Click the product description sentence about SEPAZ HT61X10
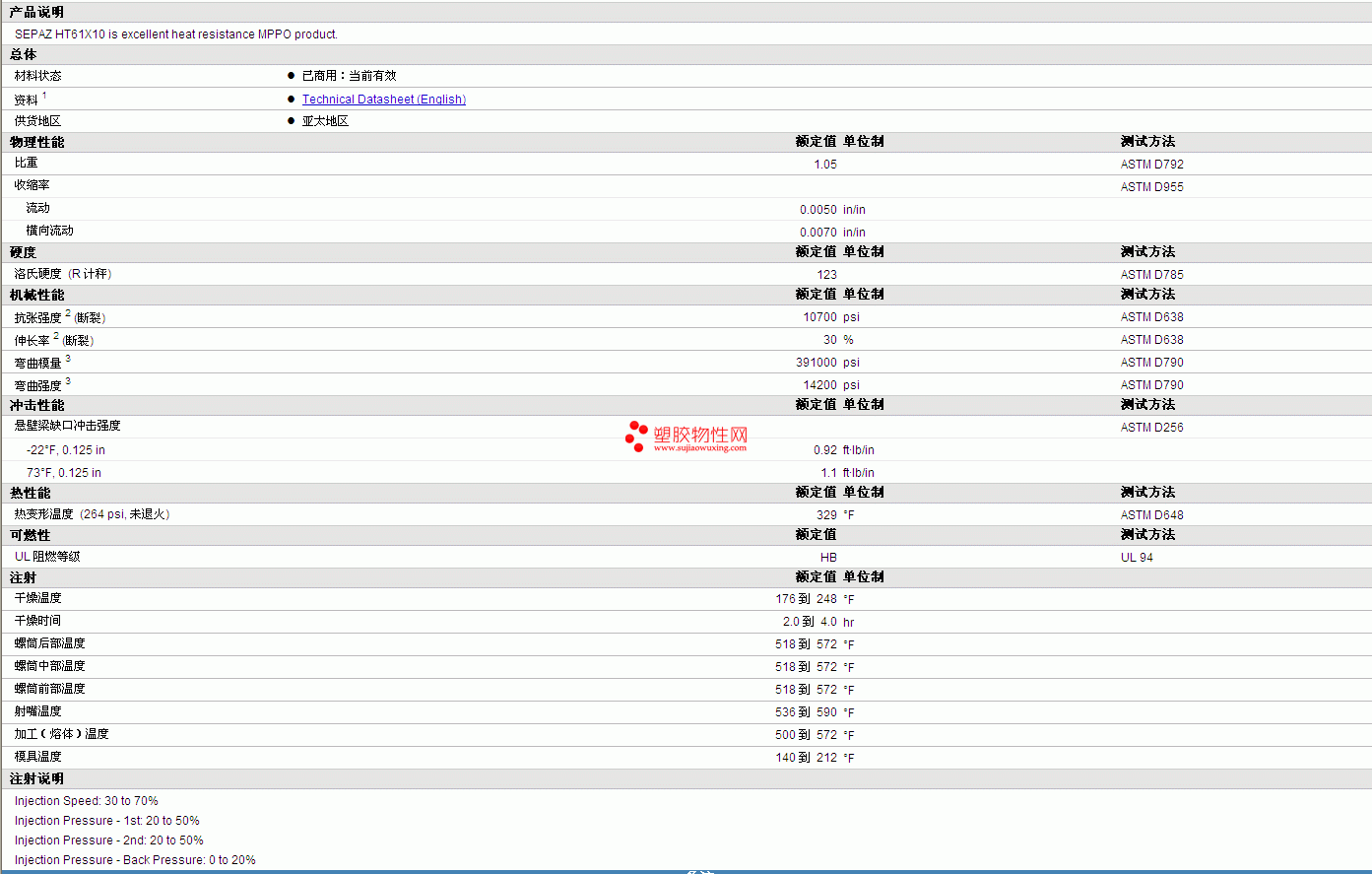 pos(176,34)
